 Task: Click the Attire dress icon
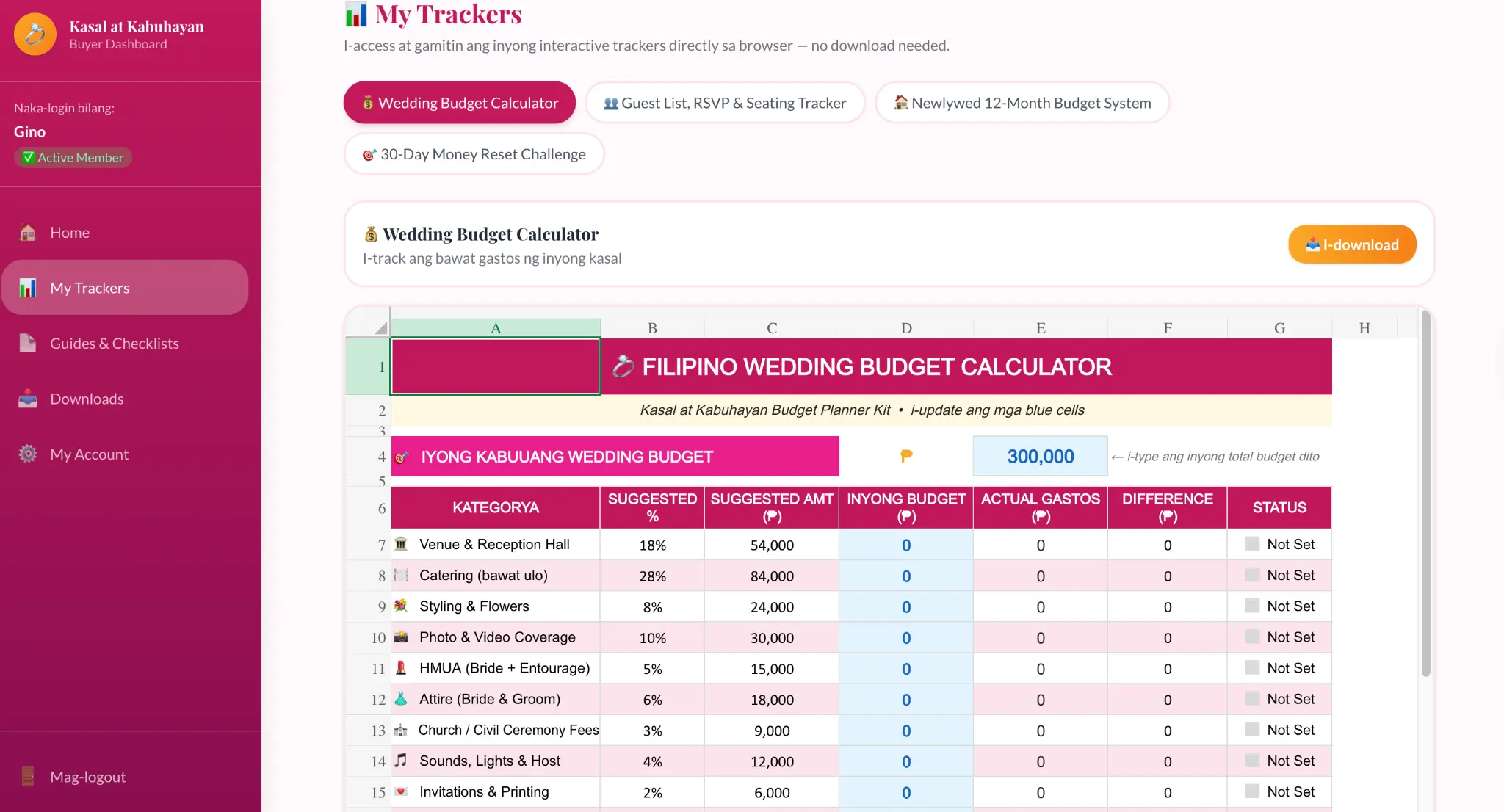(401, 698)
